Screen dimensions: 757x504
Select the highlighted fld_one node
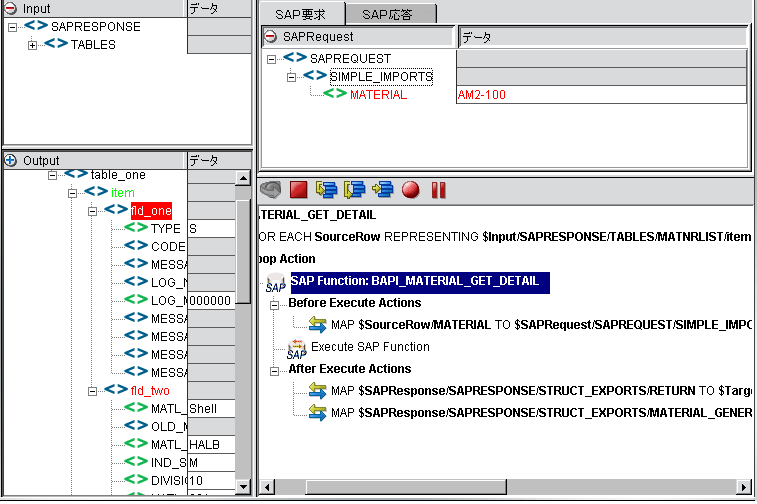tap(151, 211)
